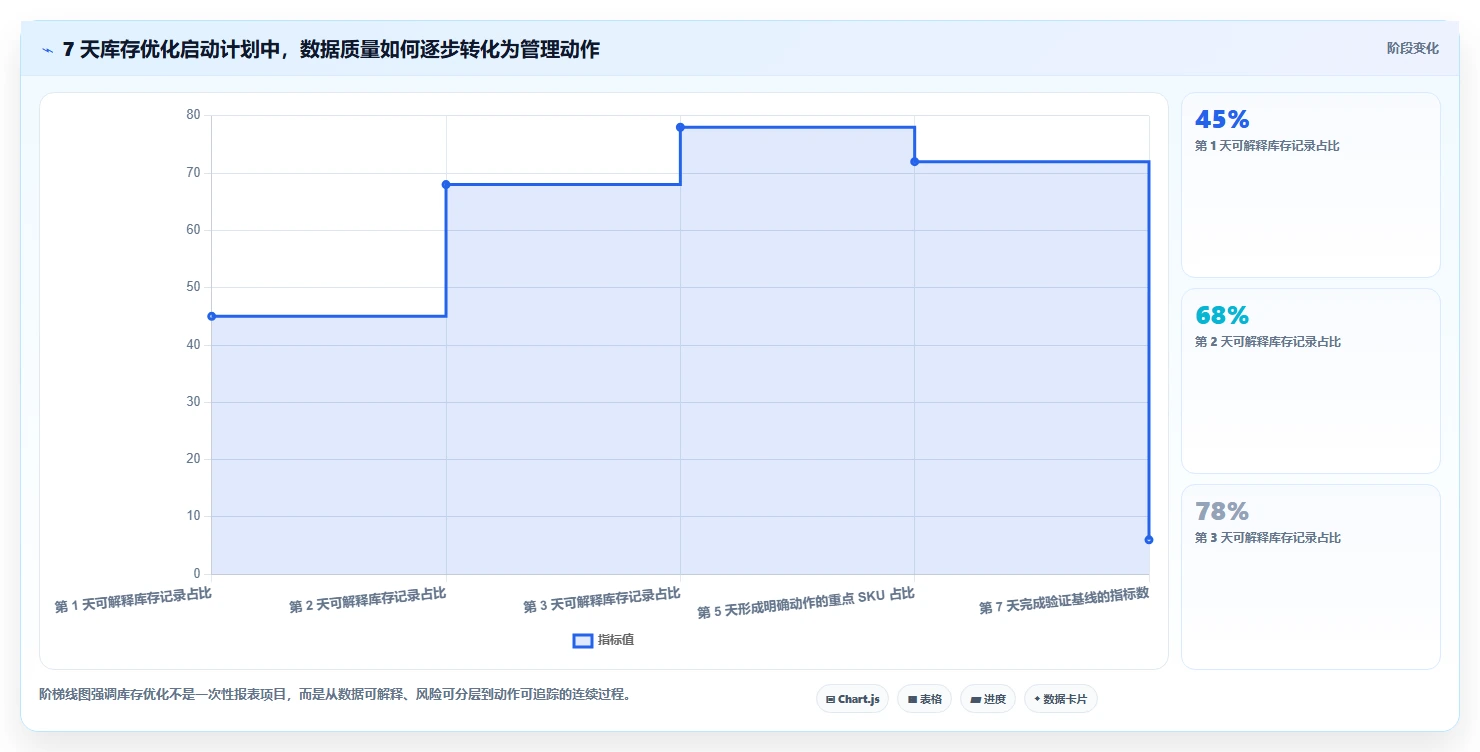Click the data point at value 68
1480x752 pixels.
coord(446,184)
